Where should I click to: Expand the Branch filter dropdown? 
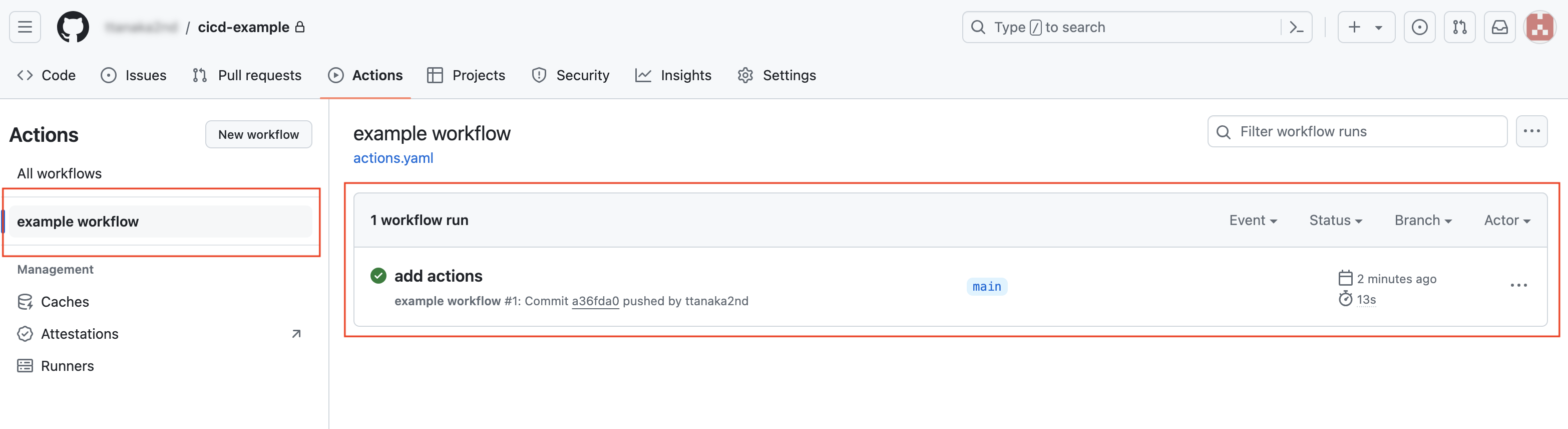click(x=1423, y=221)
